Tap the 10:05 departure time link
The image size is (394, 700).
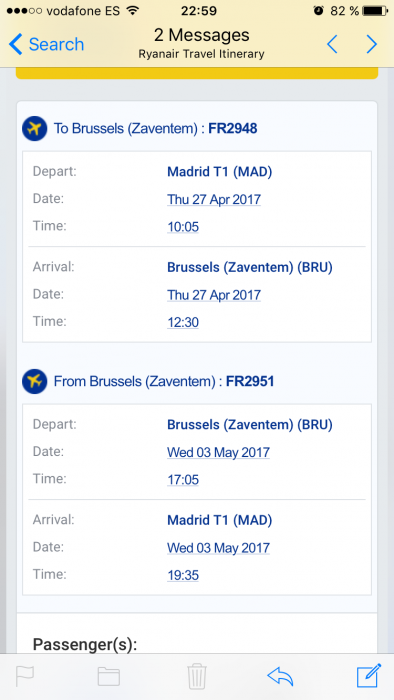(183, 227)
